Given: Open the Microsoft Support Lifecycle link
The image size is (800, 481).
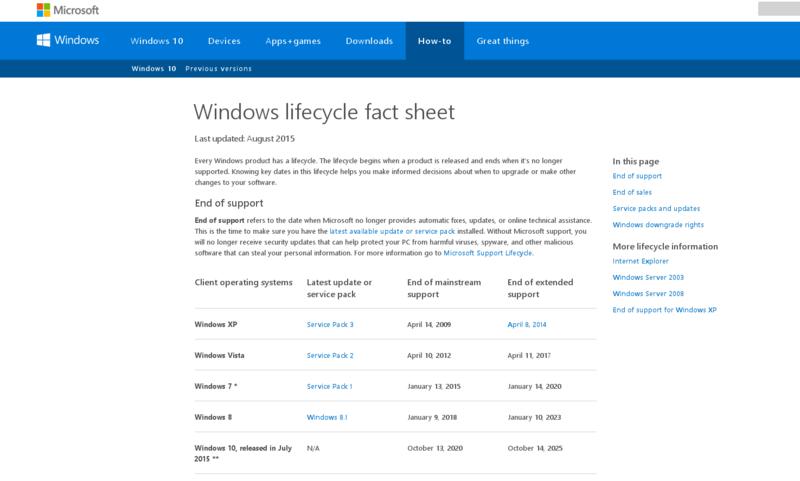Looking at the screenshot, I should (488, 252).
